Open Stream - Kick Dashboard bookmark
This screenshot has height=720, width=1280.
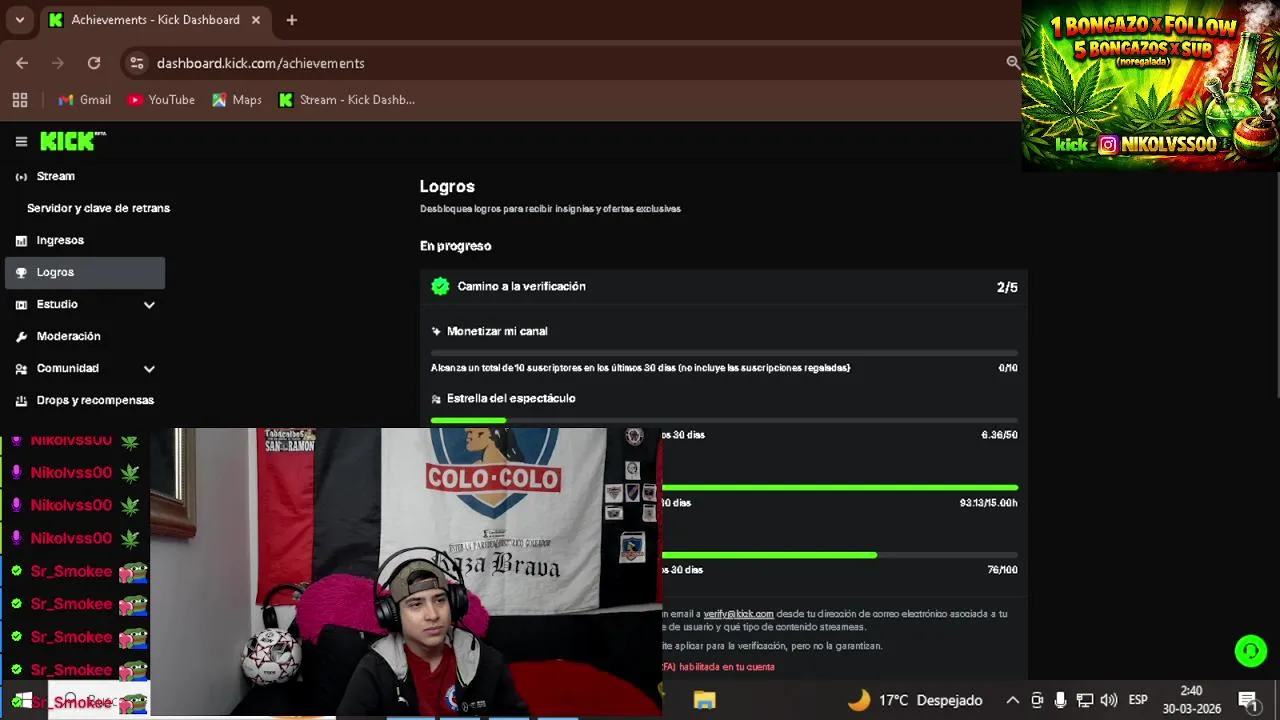[347, 100]
